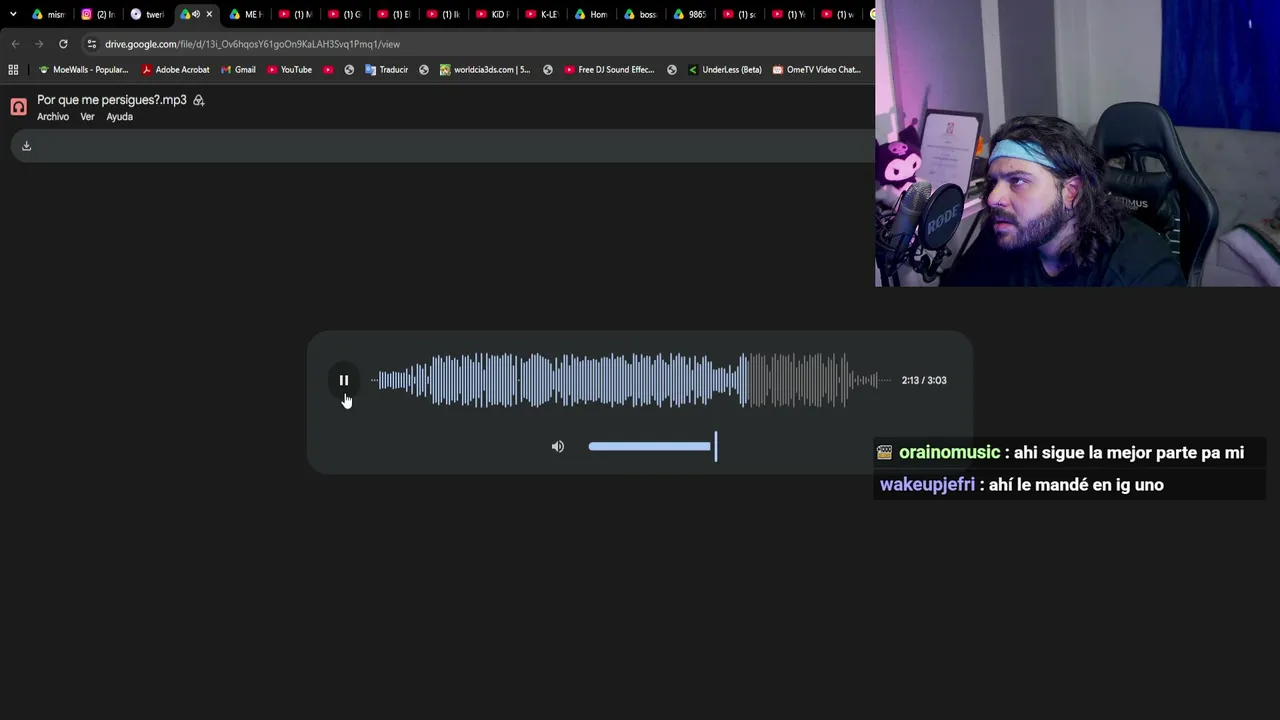The height and width of the screenshot is (720, 1280).
Task: Switch to the 'misn' Drive tab
Action: [48, 14]
